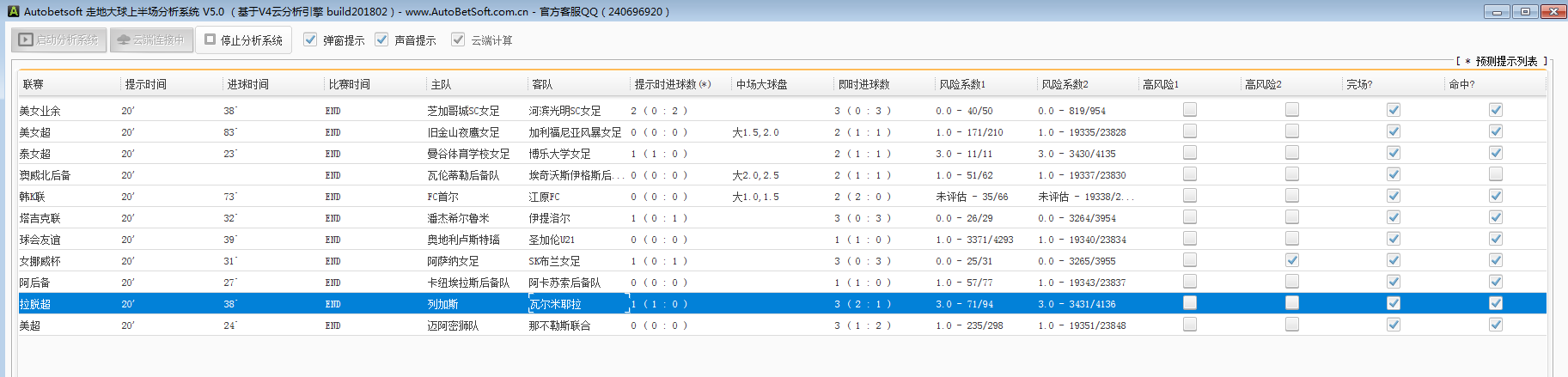The image size is (1568, 377).
Task: Maximize the Autobetsoft window
Action: (1525, 11)
